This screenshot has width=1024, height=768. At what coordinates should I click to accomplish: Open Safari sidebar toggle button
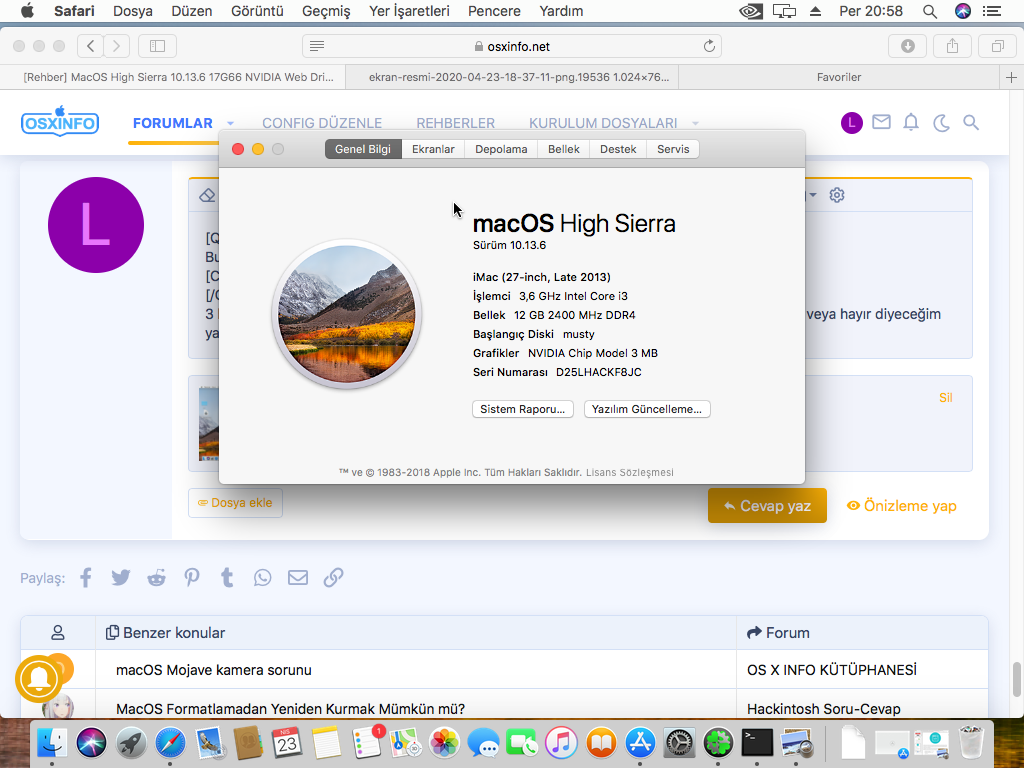pyautogui.click(x=157, y=46)
